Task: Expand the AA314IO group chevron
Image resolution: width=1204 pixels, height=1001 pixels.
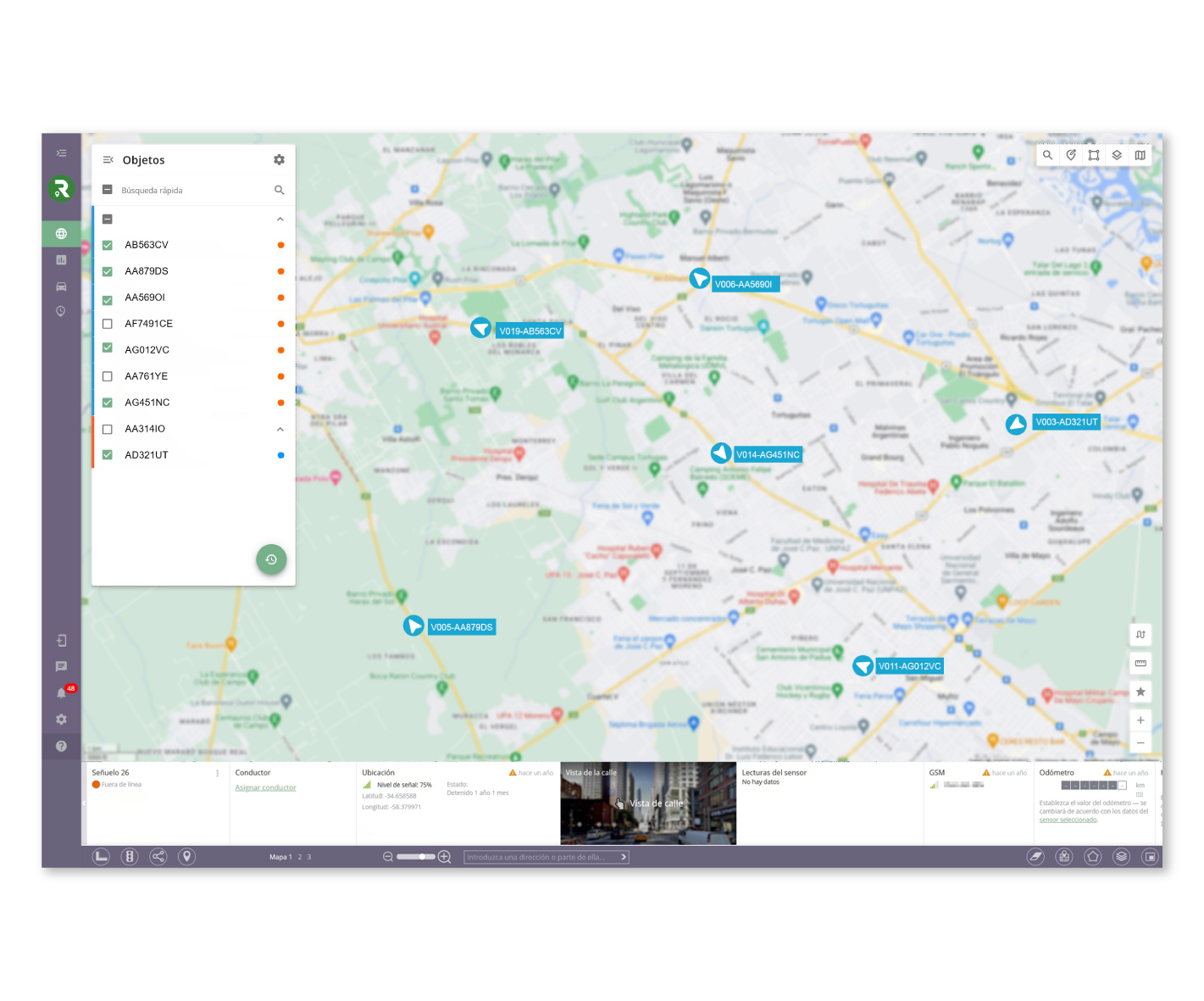Action: click(280, 429)
